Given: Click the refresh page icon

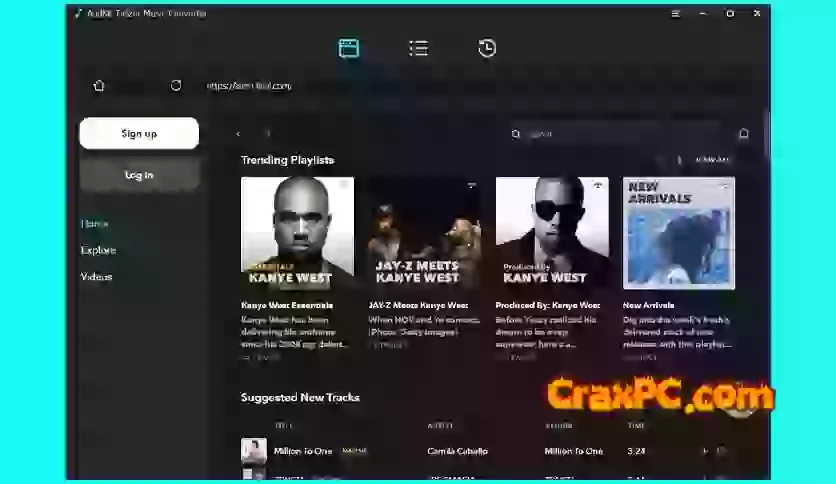Looking at the screenshot, I should pyautogui.click(x=176, y=85).
